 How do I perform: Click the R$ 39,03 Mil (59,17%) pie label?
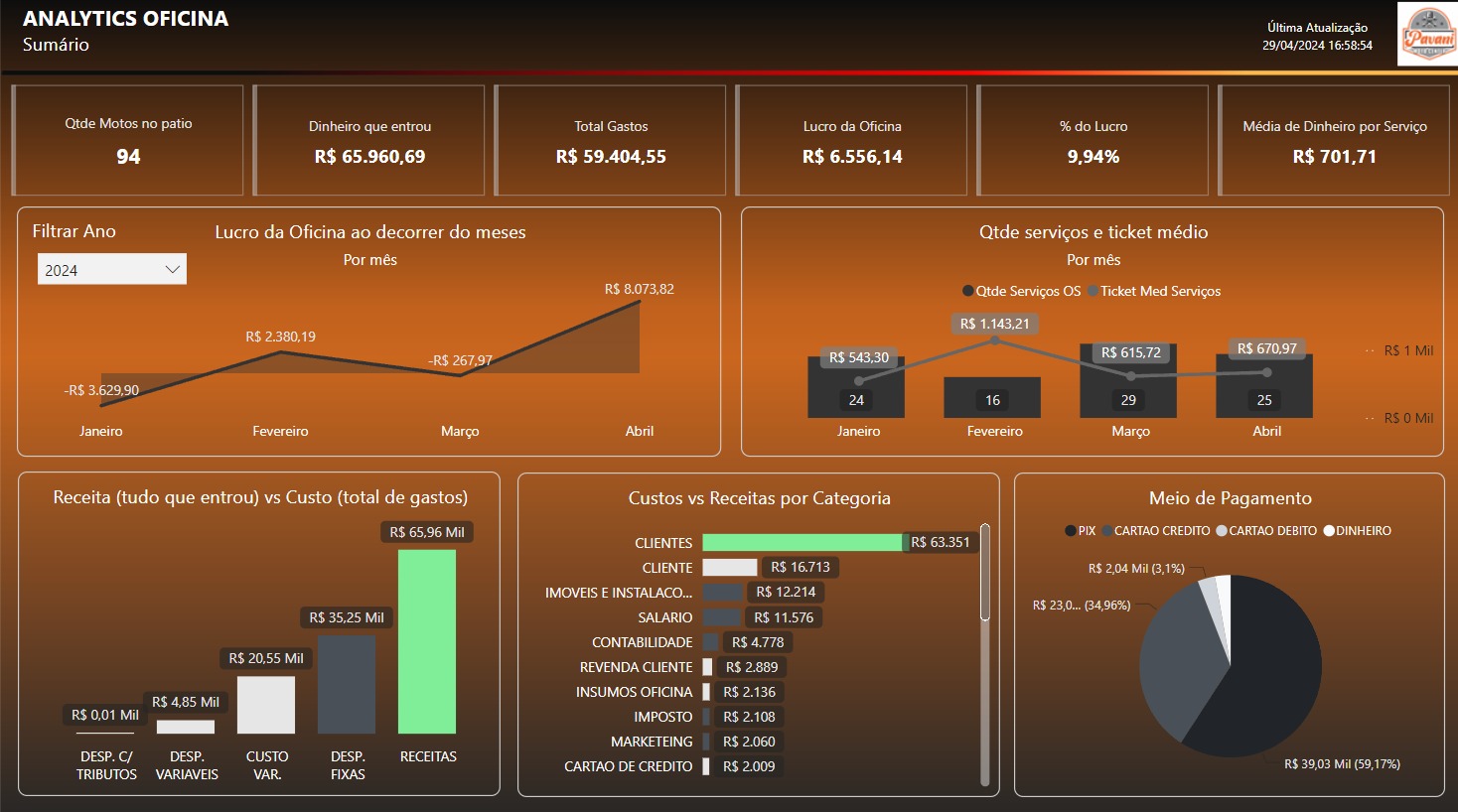[1342, 764]
